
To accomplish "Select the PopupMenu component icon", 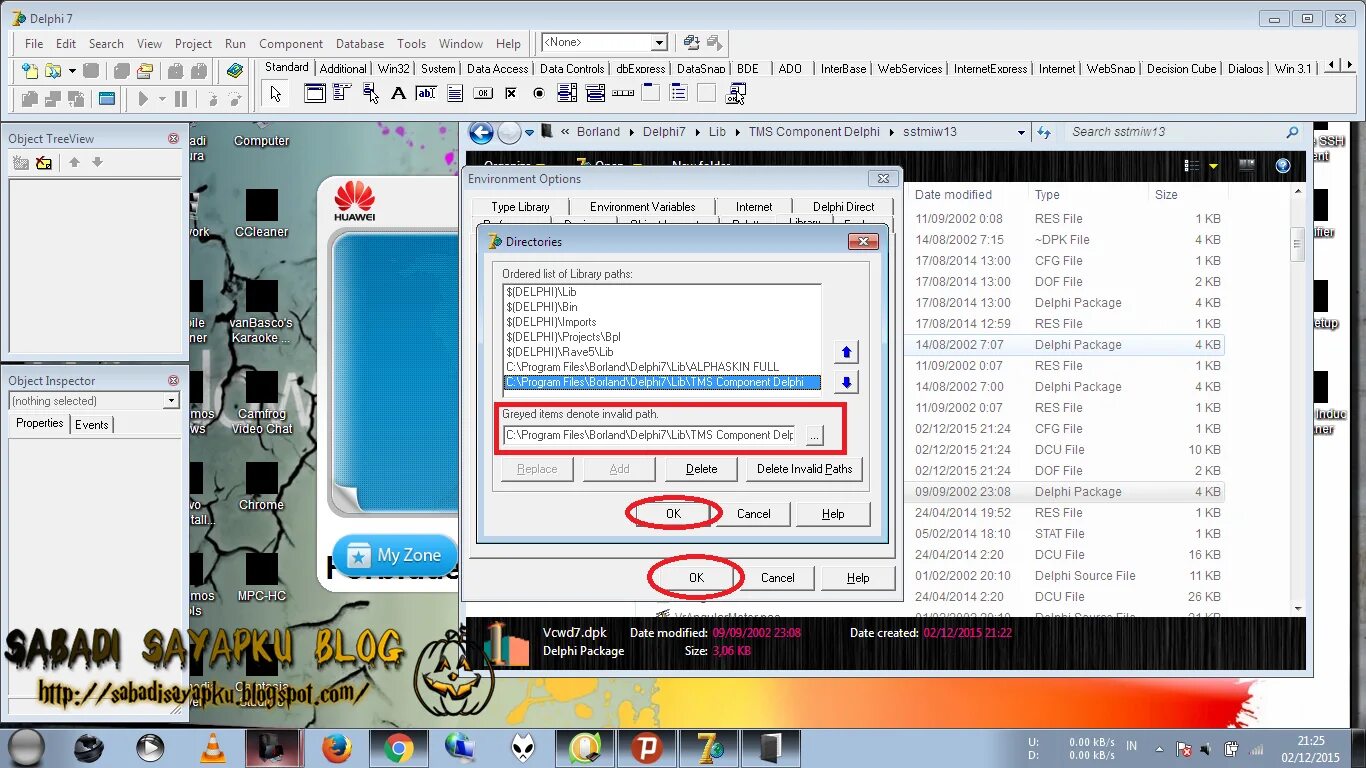I will (371, 93).
